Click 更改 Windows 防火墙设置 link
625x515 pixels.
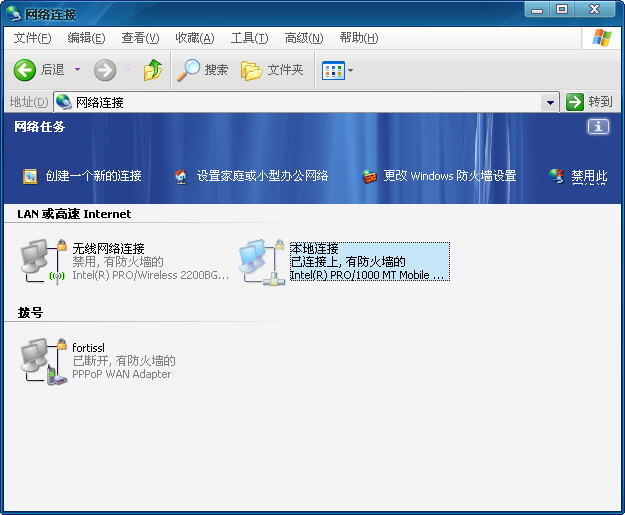(449, 176)
